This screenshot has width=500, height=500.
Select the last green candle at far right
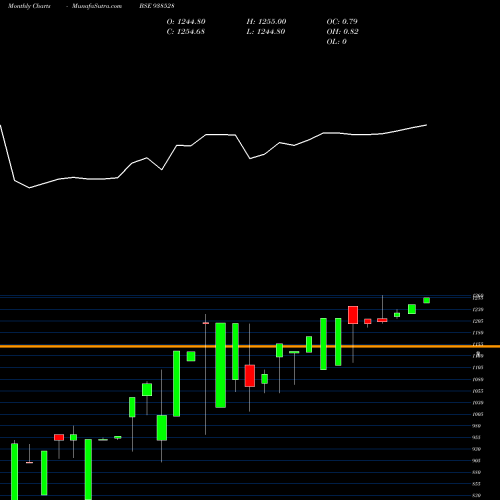pyautogui.click(x=426, y=300)
